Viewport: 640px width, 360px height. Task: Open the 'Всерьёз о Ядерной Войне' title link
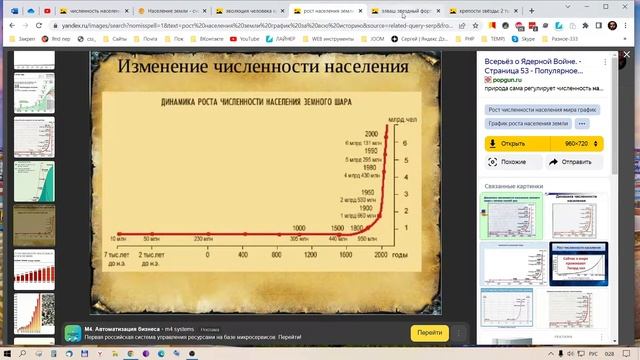pos(533,66)
